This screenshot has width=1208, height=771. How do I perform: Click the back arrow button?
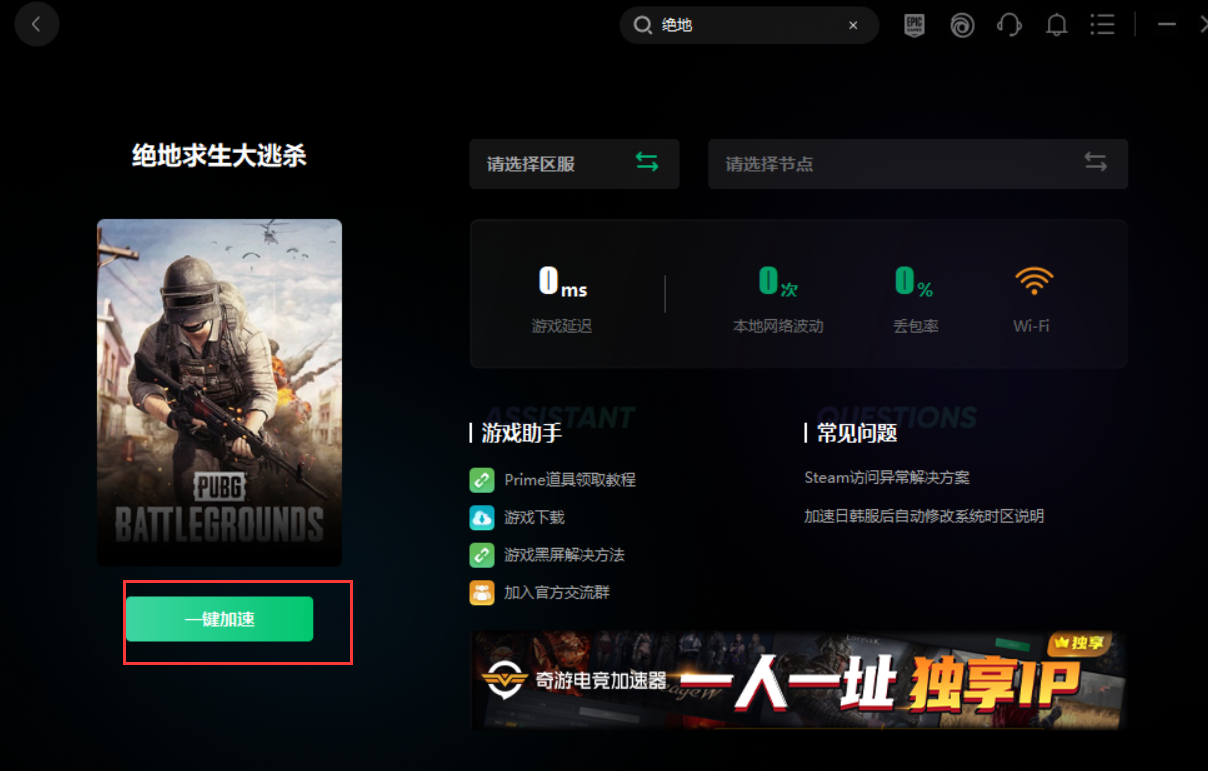point(36,25)
